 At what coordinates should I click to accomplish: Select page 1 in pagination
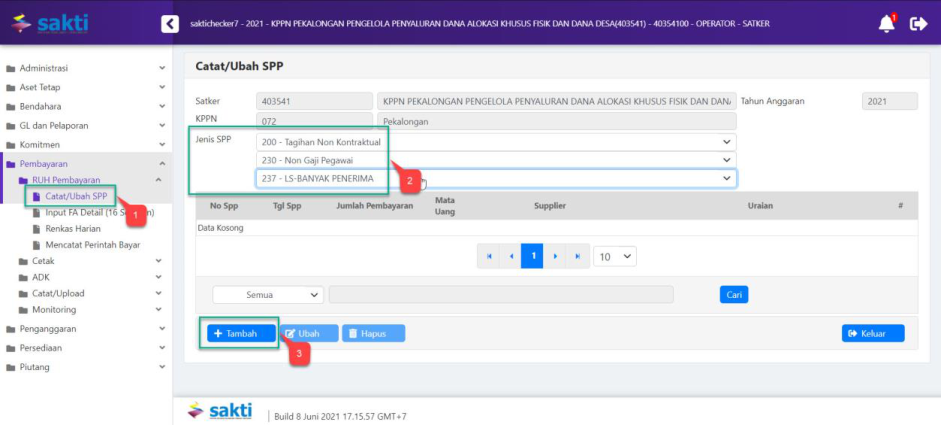pyautogui.click(x=533, y=256)
